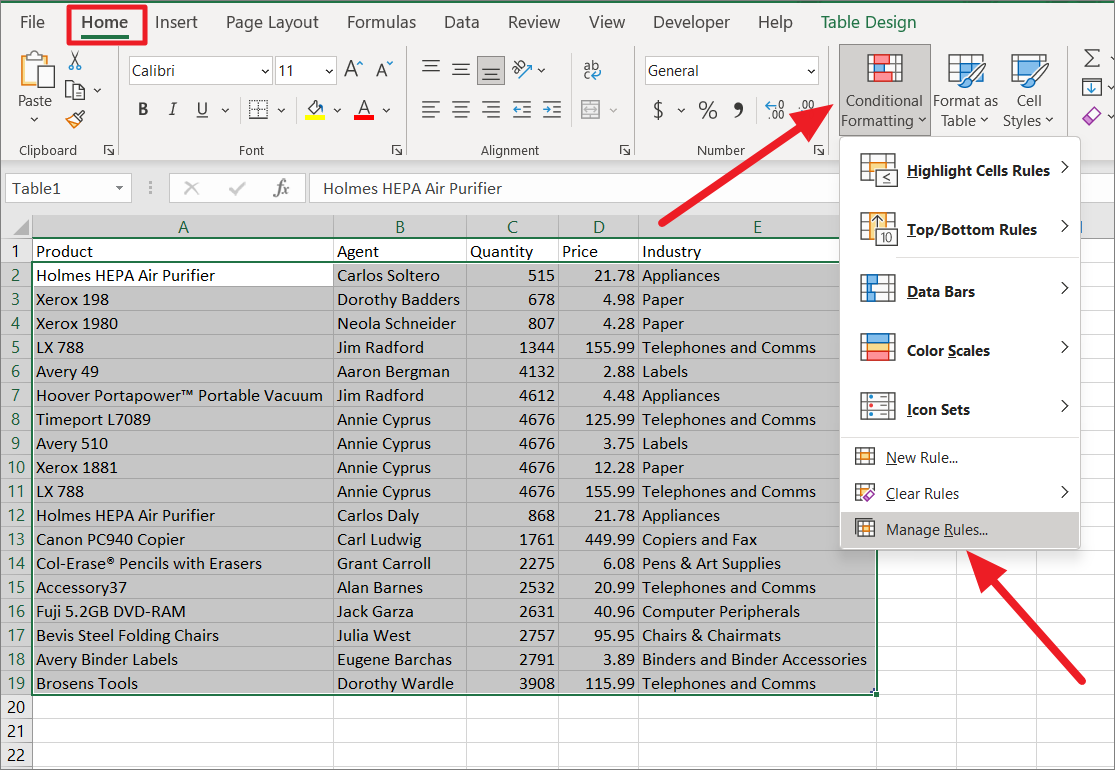Decrease indent

[x=522, y=109]
